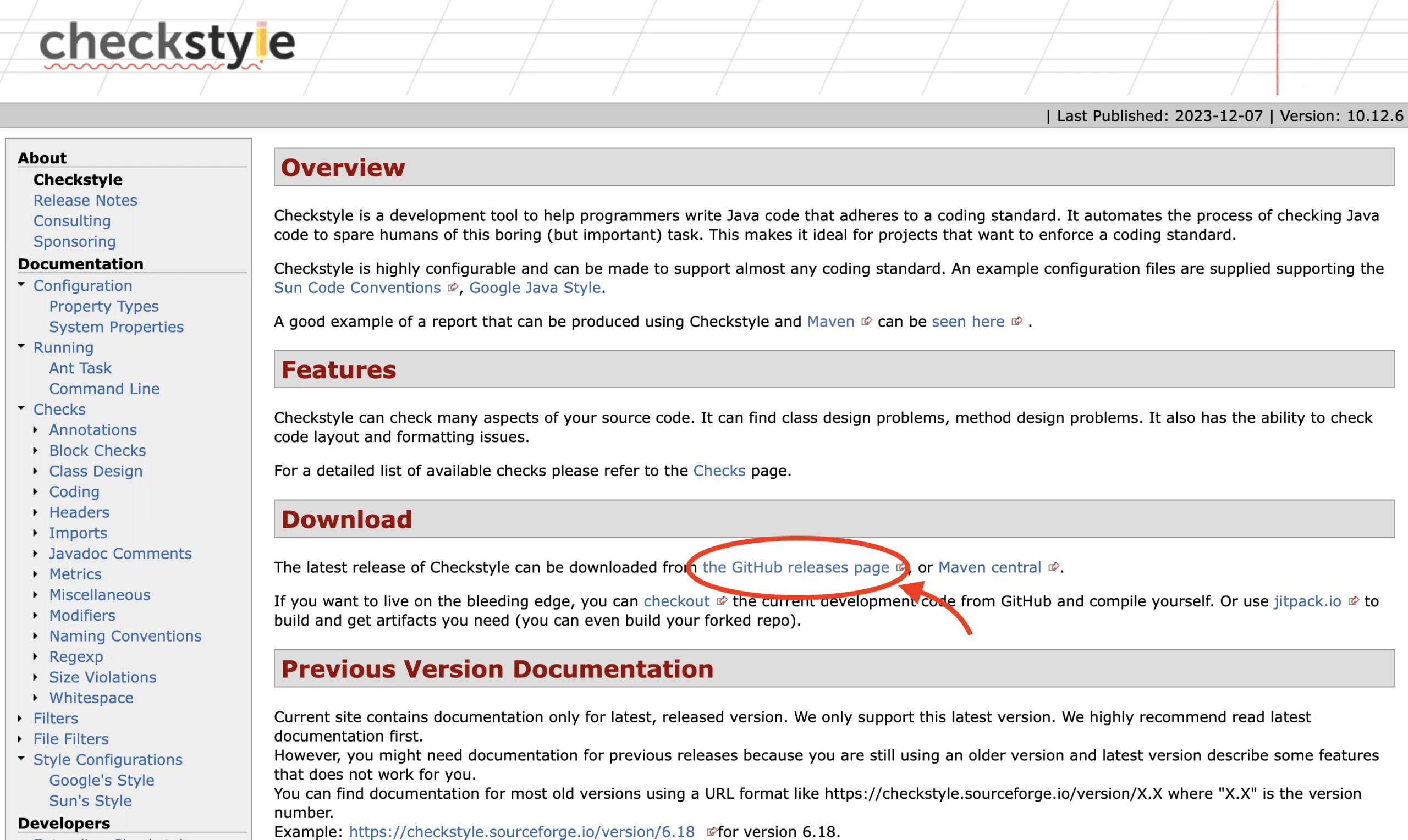
Task: Expand the Naming Conventions arrow
Action: click(35, 636)
